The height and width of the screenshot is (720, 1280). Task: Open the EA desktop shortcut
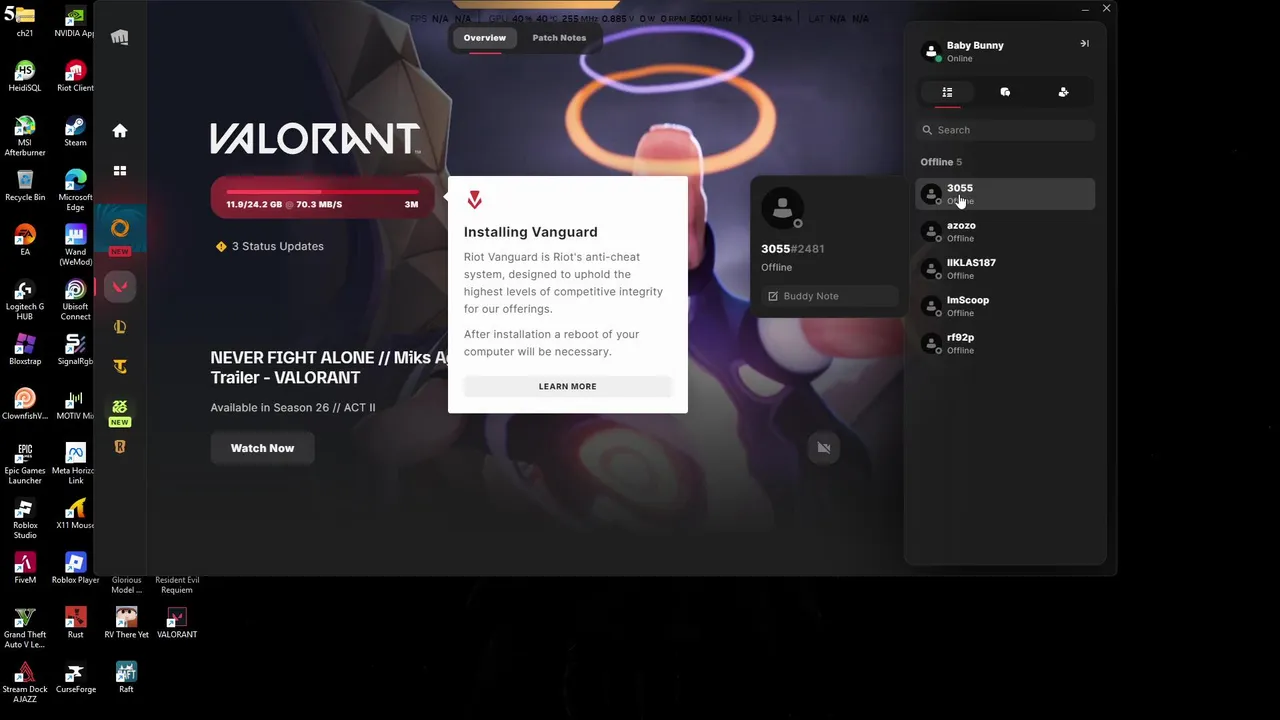click(25, 240)
